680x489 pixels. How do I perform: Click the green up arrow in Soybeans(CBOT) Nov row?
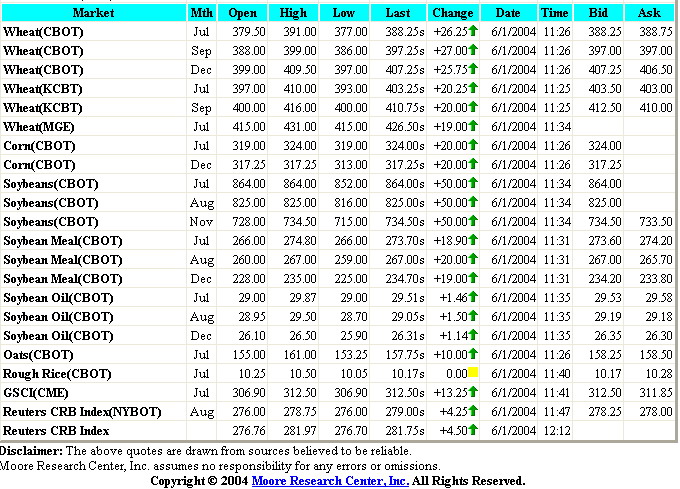473,220
